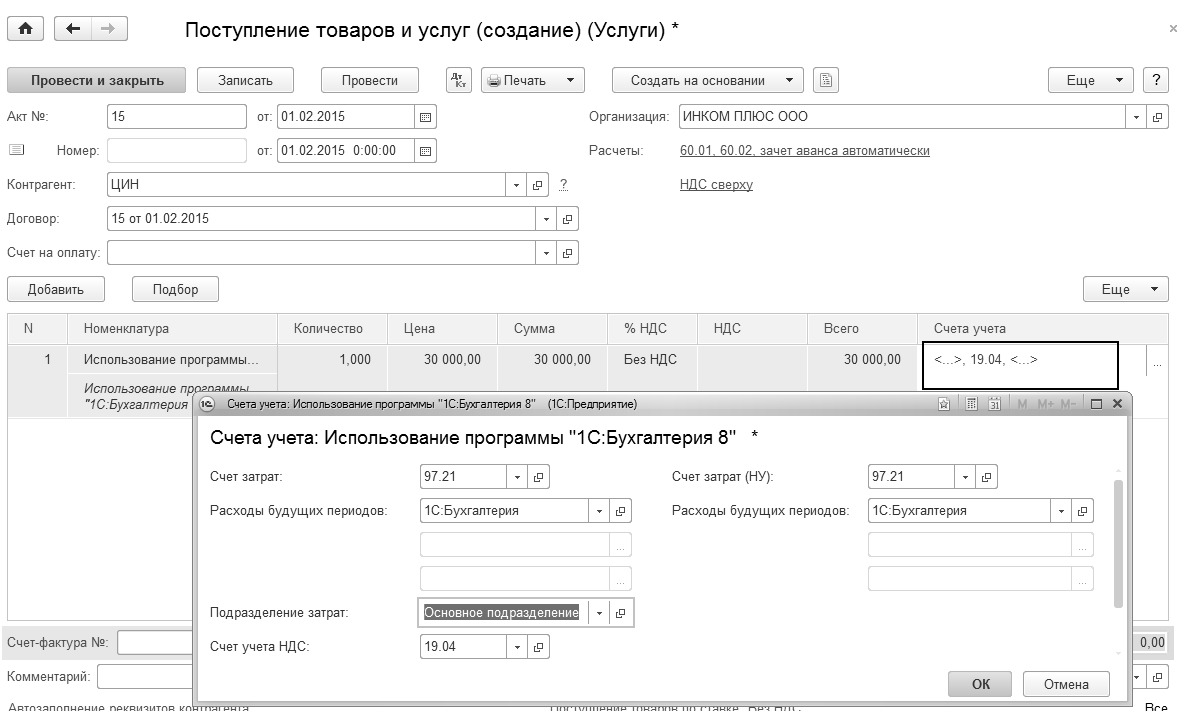1183x711 pixels.
Task: Click the Акт № field with 15
Action: coord(177,117)
